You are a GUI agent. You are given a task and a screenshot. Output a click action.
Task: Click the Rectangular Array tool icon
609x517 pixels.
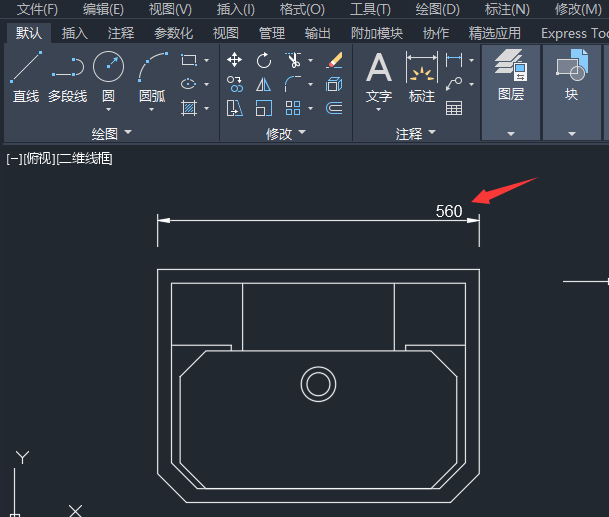click(x=293, y=108)
